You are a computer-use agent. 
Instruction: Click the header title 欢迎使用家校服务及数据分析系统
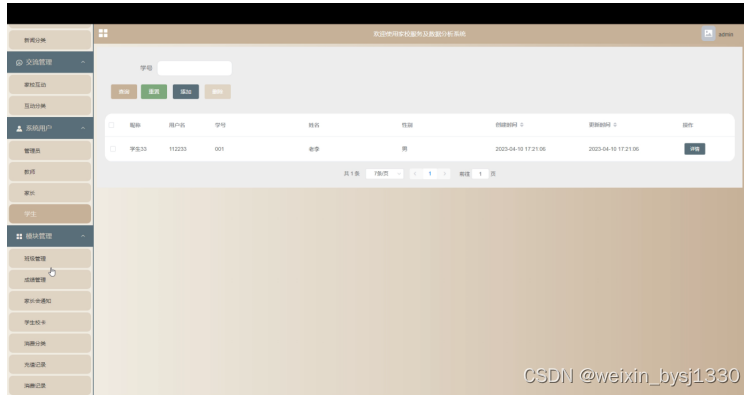pos(419,34)
